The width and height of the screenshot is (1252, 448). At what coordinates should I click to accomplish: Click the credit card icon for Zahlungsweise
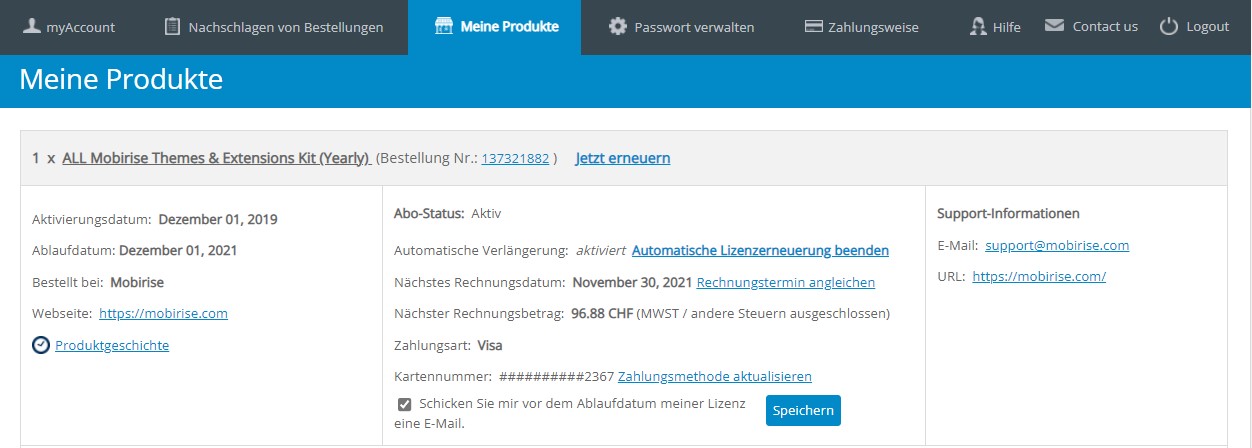click(814, 26)
